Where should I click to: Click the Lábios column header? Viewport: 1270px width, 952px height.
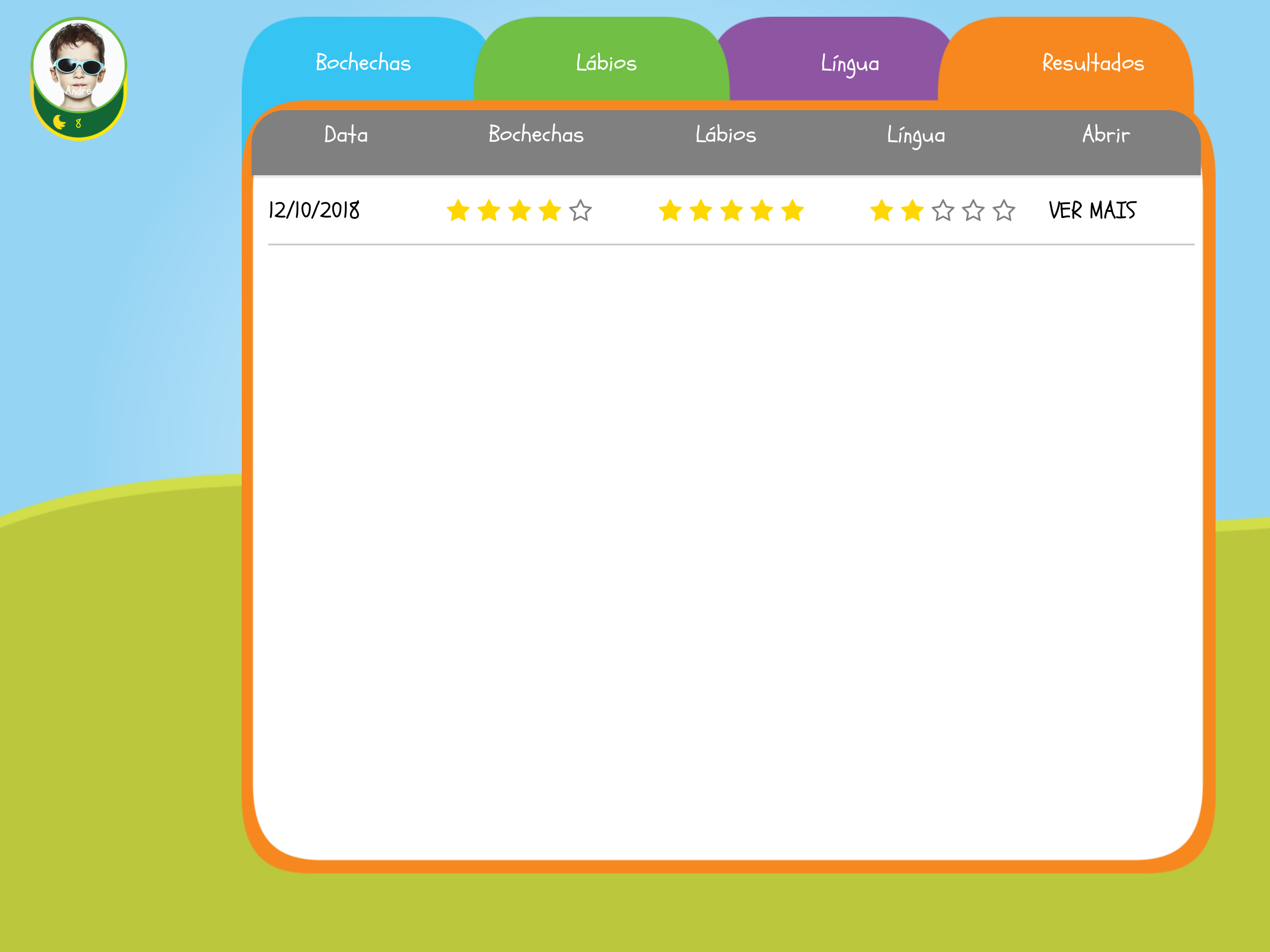click(726, 134)
